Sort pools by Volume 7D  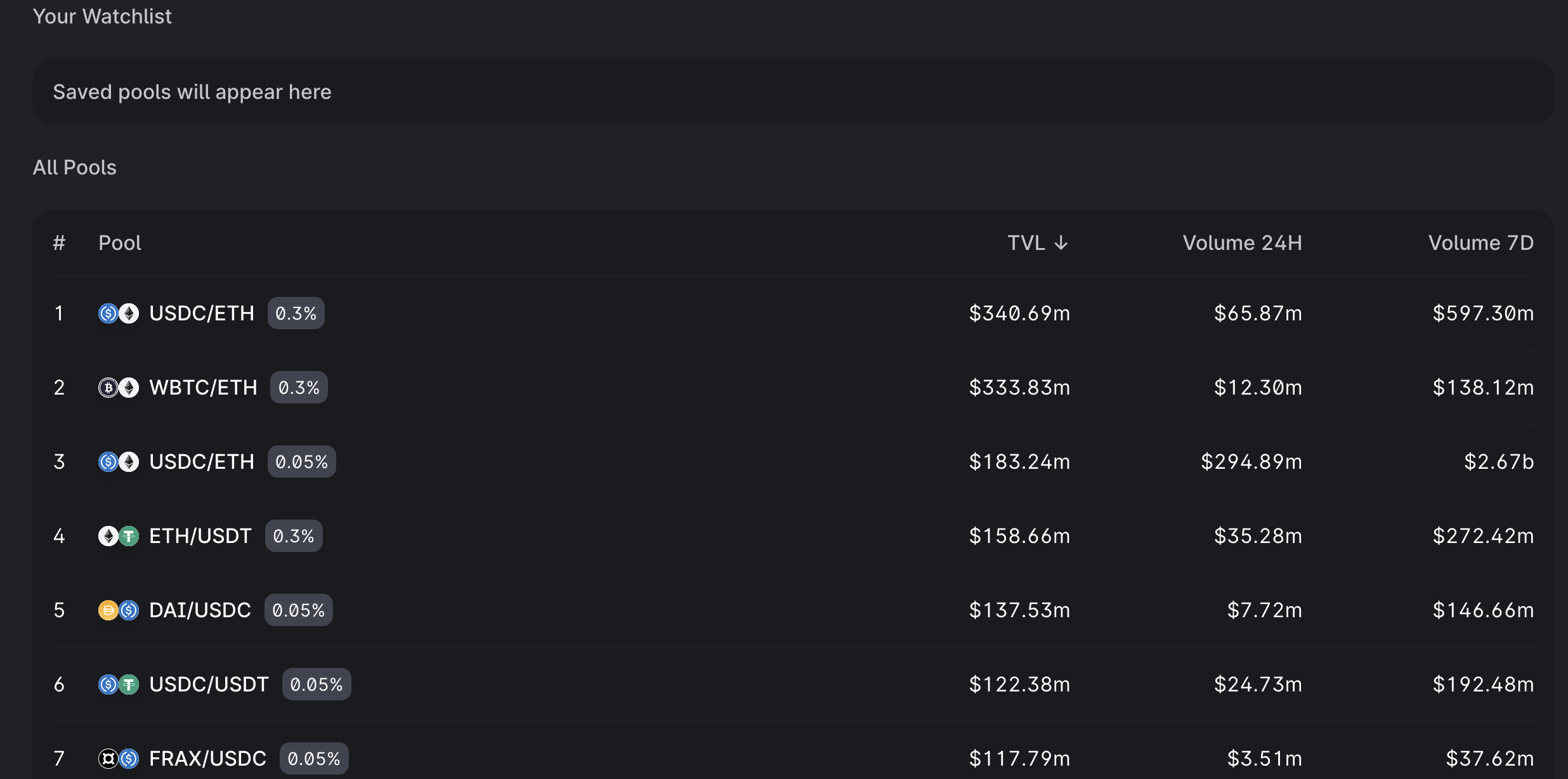[1480, 243]
